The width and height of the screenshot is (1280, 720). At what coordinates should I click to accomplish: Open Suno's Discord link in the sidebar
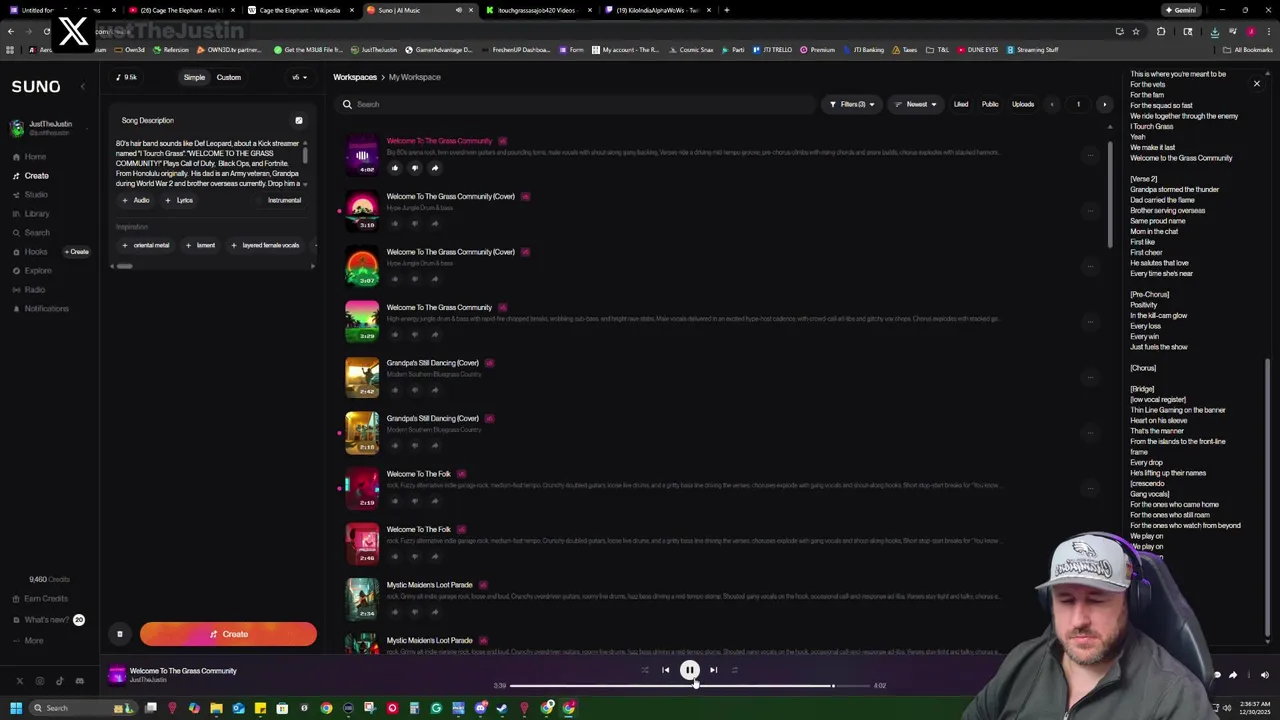[80, 681]
